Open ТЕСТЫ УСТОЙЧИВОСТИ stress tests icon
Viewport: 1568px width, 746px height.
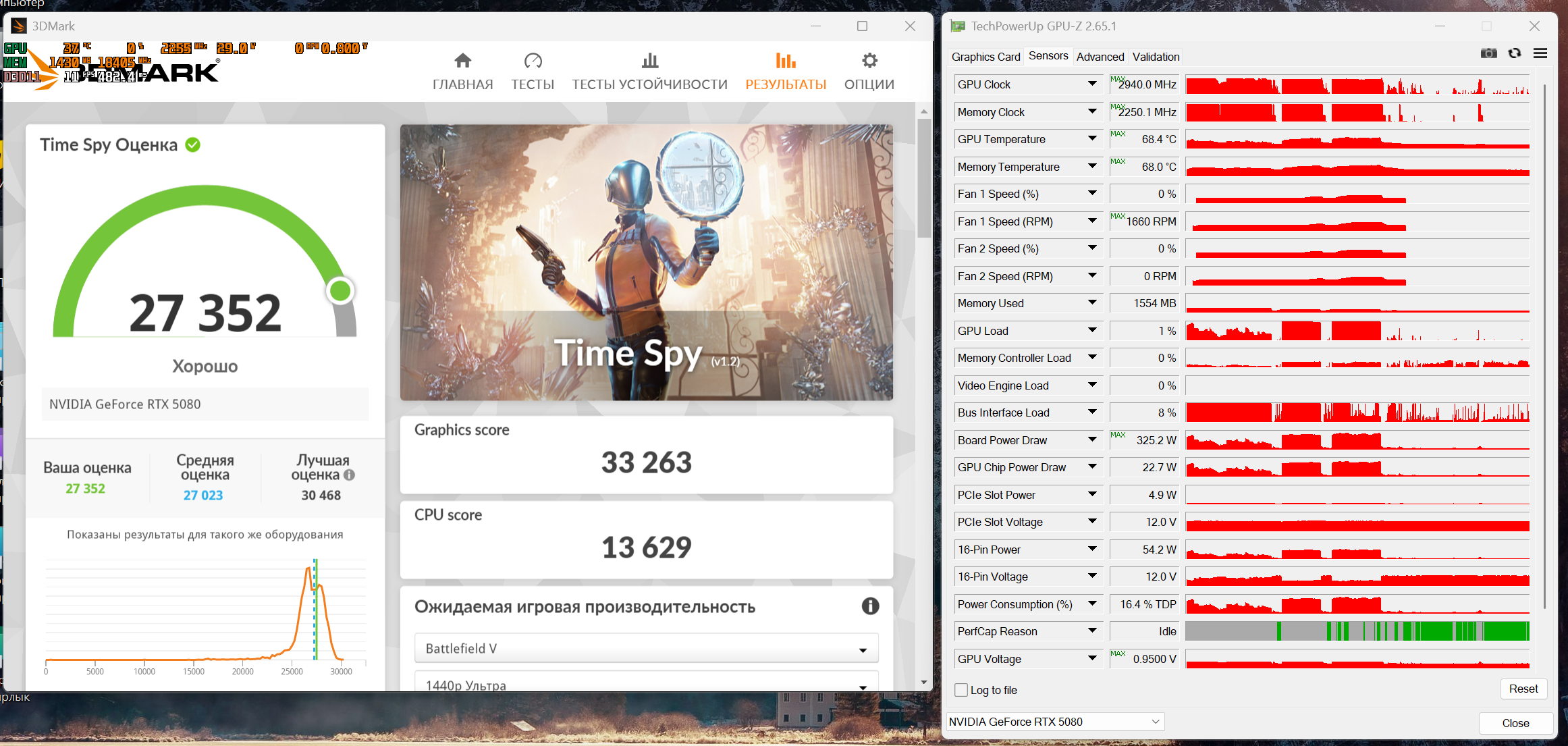[x=649, y=61]
